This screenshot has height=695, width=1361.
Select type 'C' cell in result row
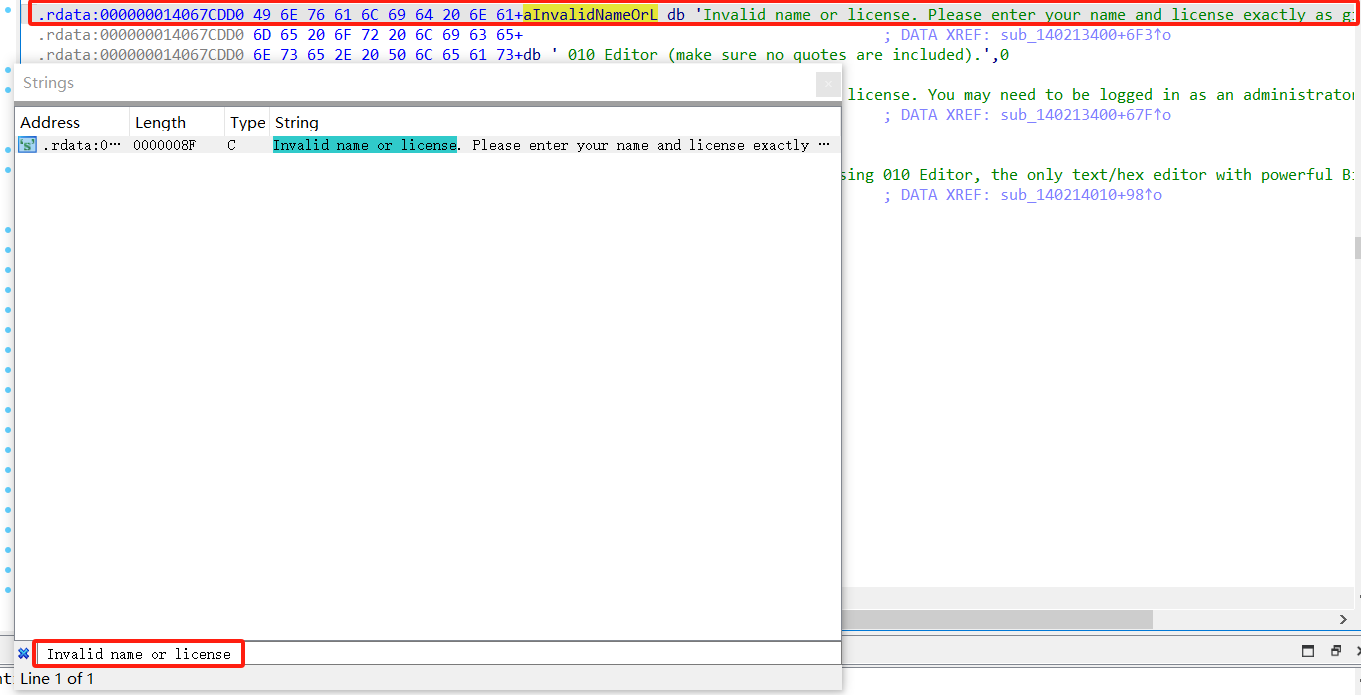tap(232, 145)
